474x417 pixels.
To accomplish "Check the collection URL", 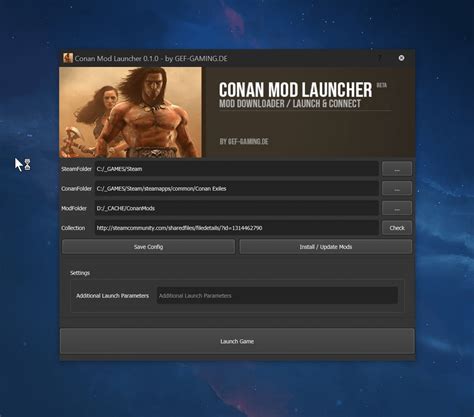I will pyautogui.click(x=397, y=228).
